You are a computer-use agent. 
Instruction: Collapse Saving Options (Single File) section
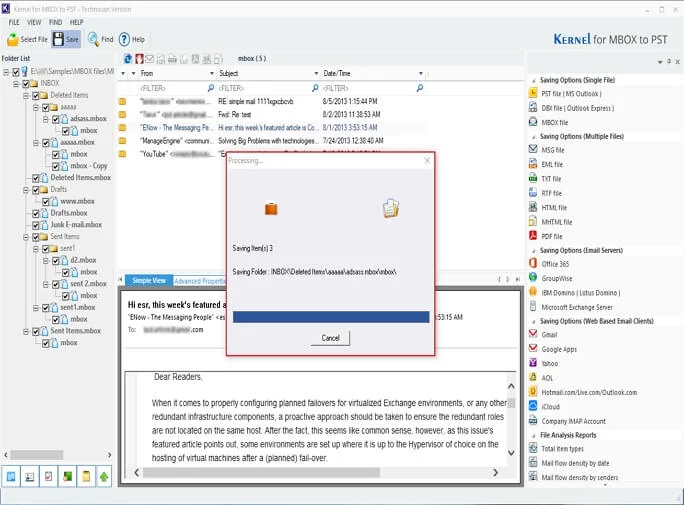534,81
